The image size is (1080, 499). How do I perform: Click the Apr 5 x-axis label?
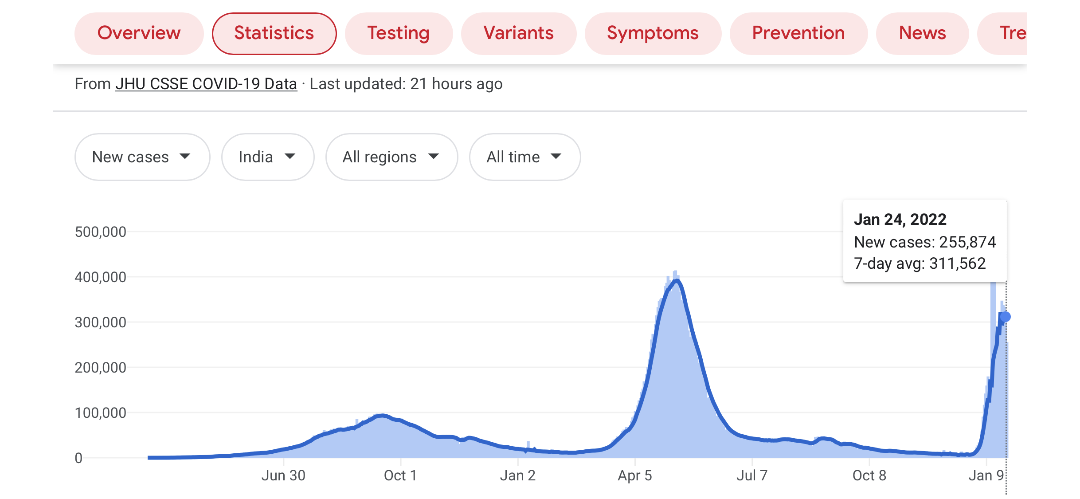click(x=635, y=476)
